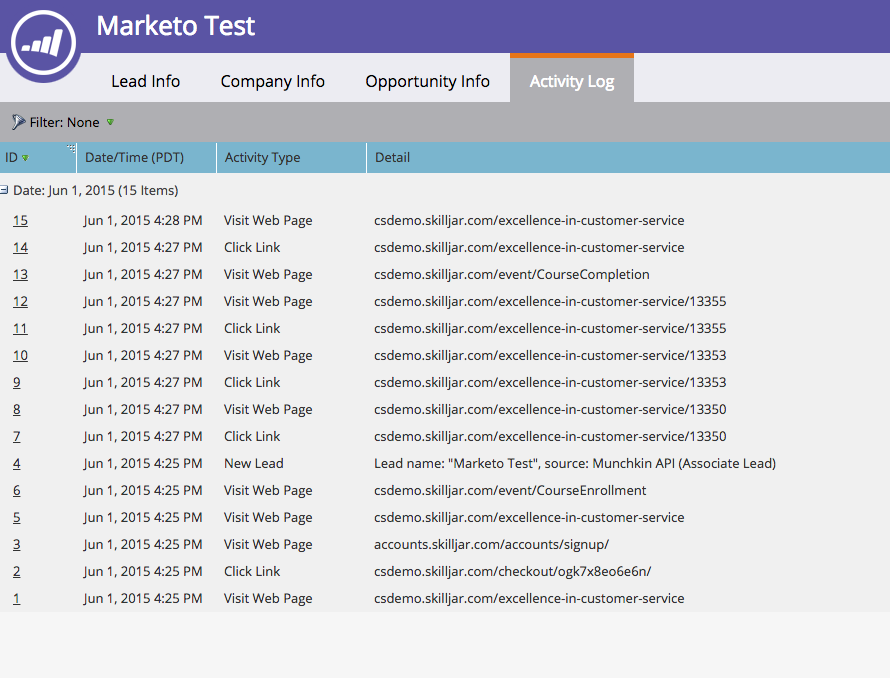The image size is (890, 678).
Task: Open activity ID 14 link
Action: point(20,248)
